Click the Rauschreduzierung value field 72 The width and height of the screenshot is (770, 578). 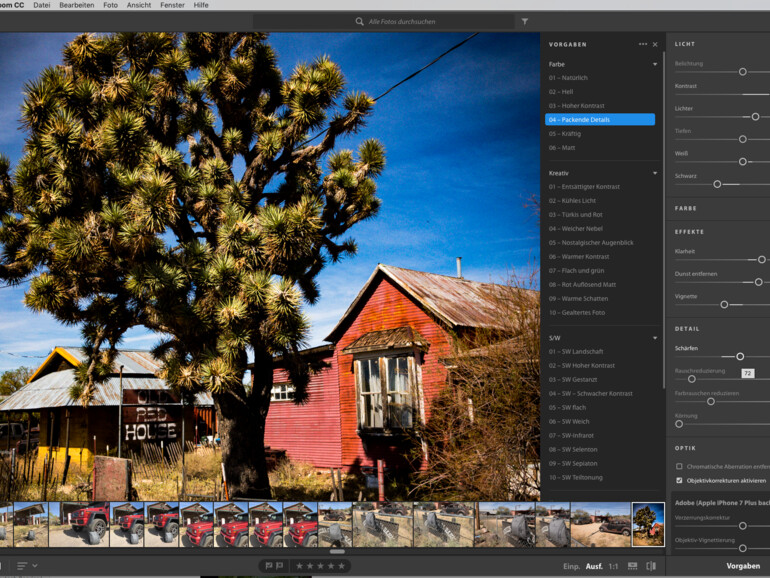coord(747,374)
